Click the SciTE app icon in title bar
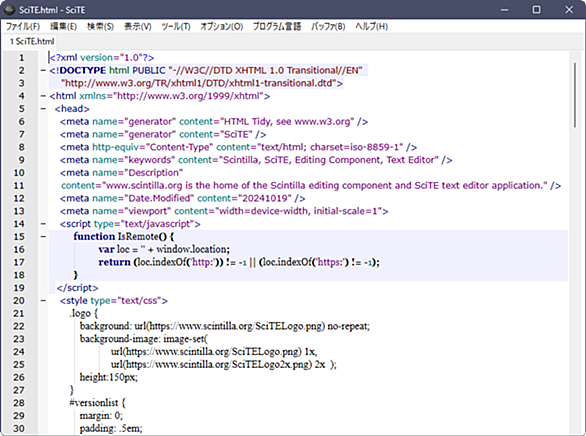 tap(10, 10)
